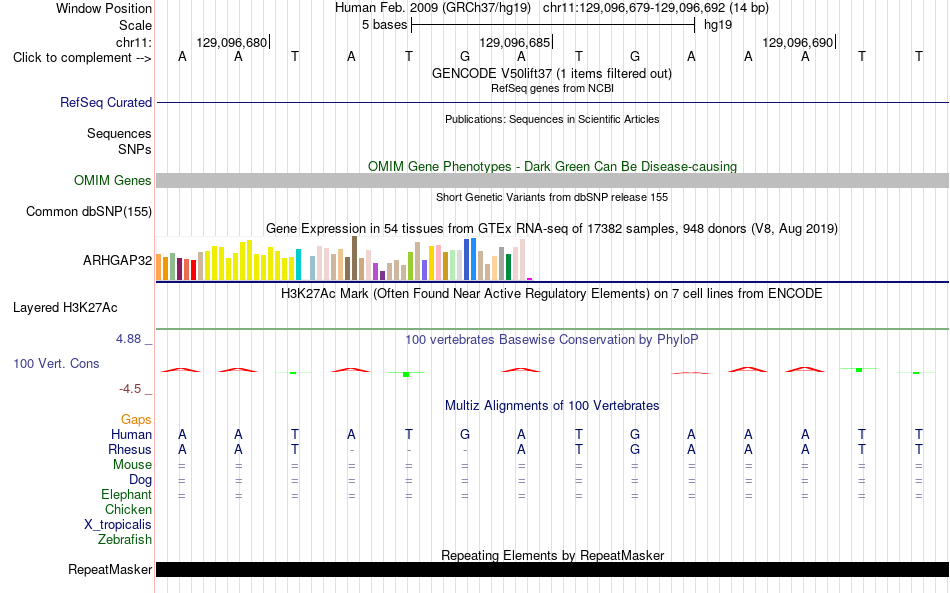Click the -4.5 PhyloP minimum value
950x593 pixels.
coord(130,389)
